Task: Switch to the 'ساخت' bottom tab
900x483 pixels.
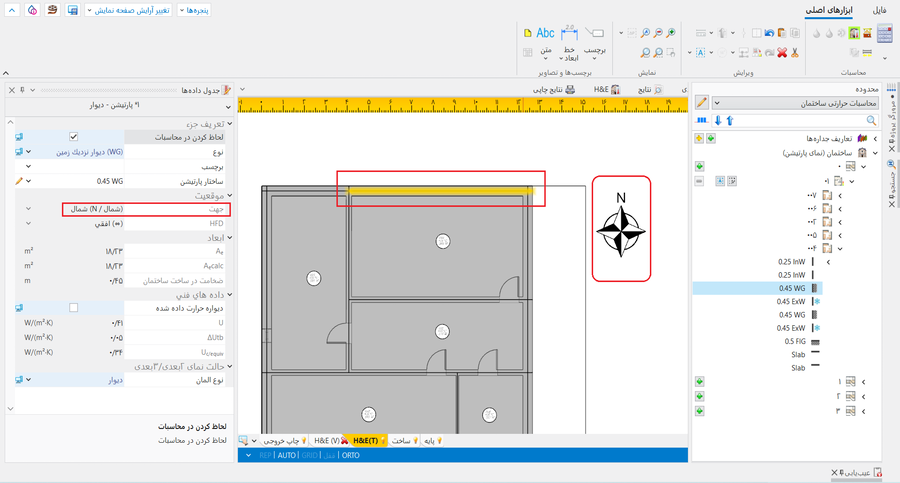Action: pos(401,440)
